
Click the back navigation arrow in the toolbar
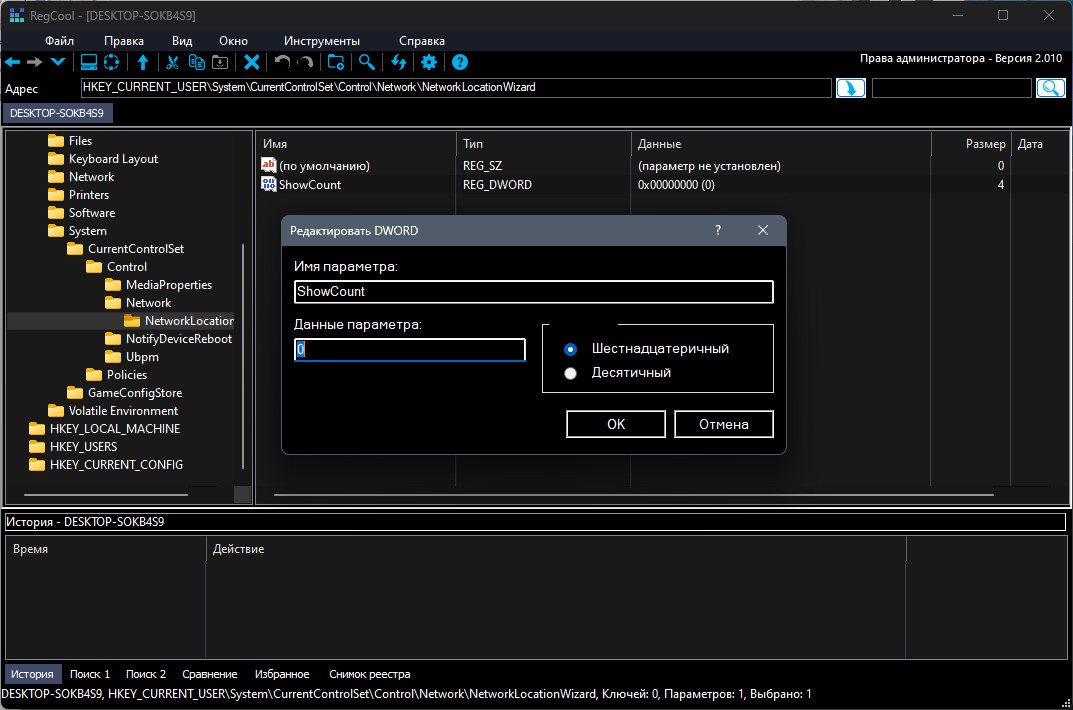13,62
